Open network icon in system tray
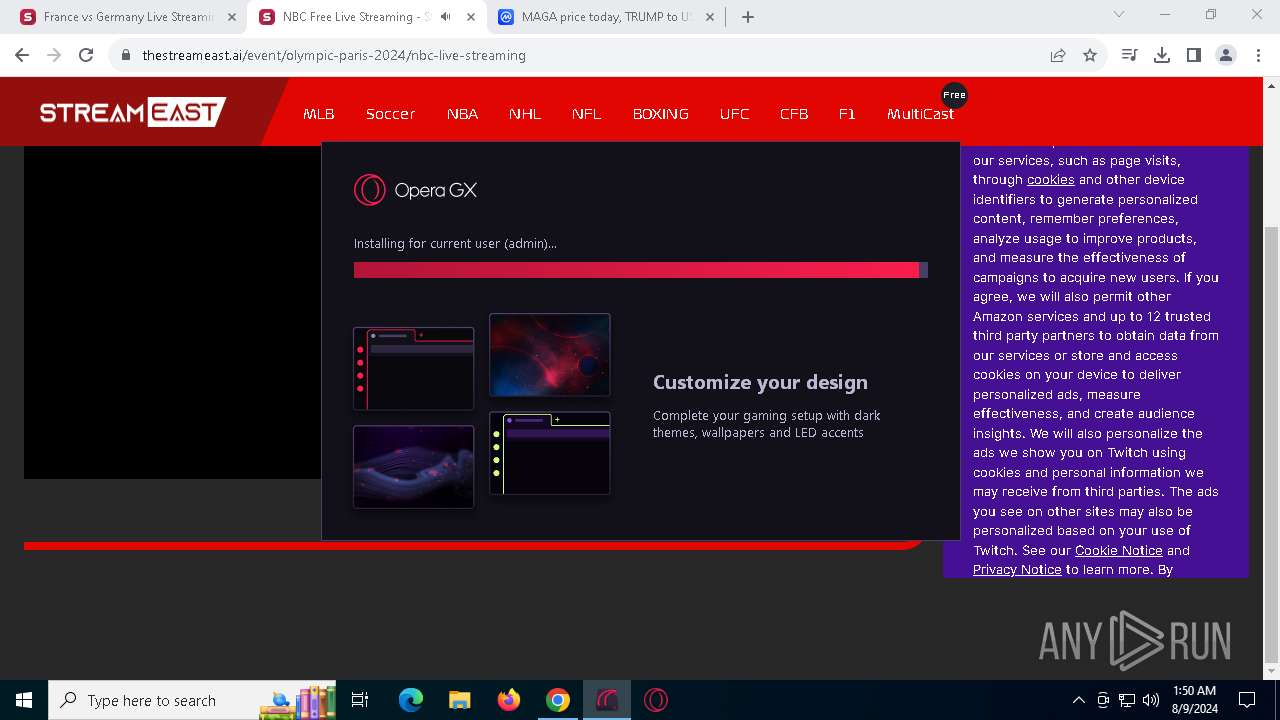 [1127, 700]
